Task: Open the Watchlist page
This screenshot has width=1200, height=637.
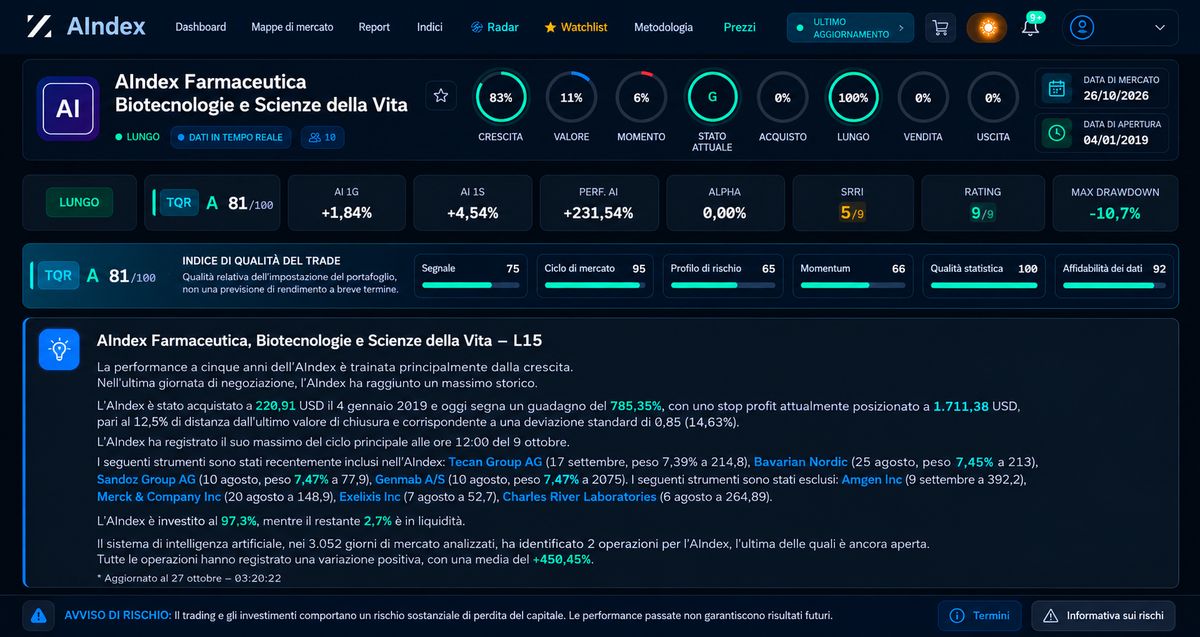Action: click(x=576, y=27)
